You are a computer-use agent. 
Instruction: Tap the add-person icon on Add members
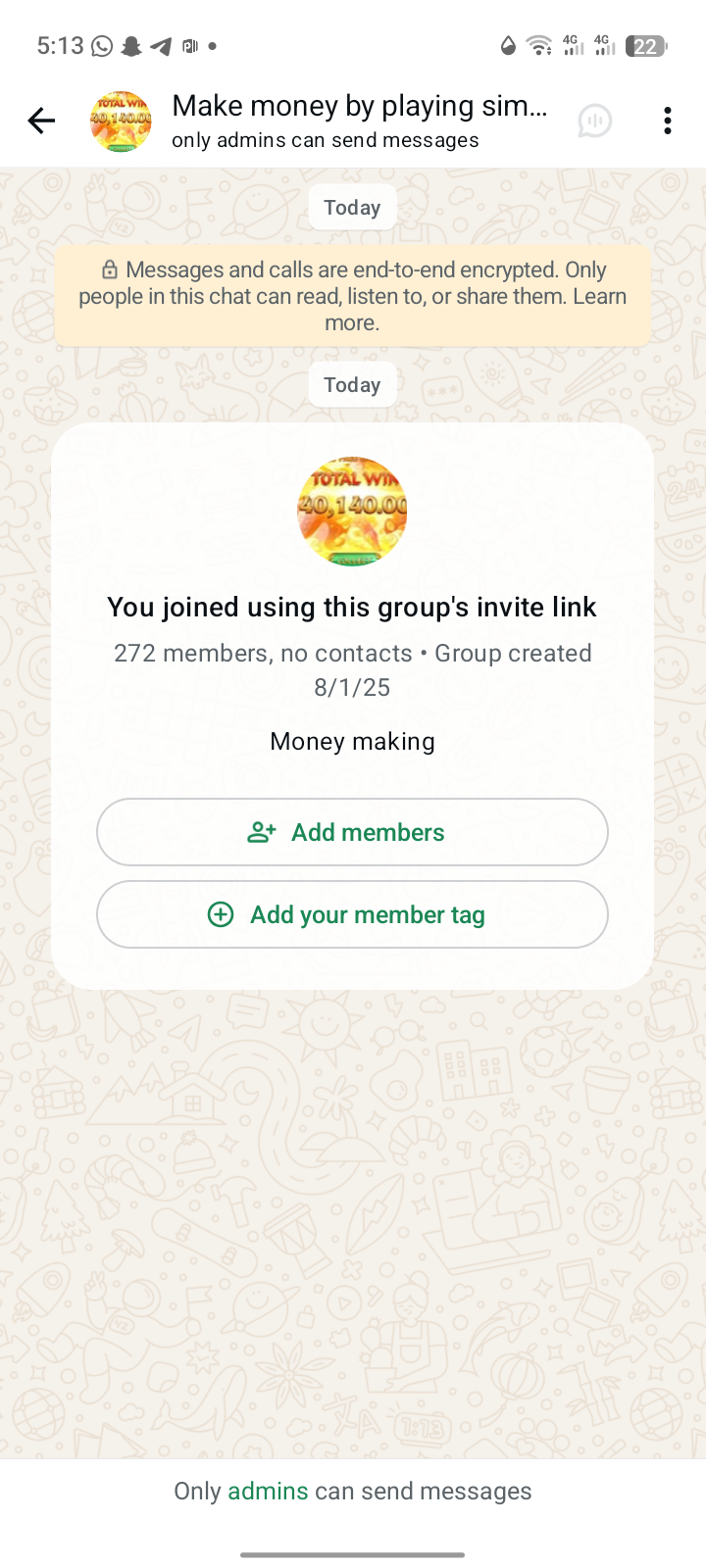coord(261,832)
